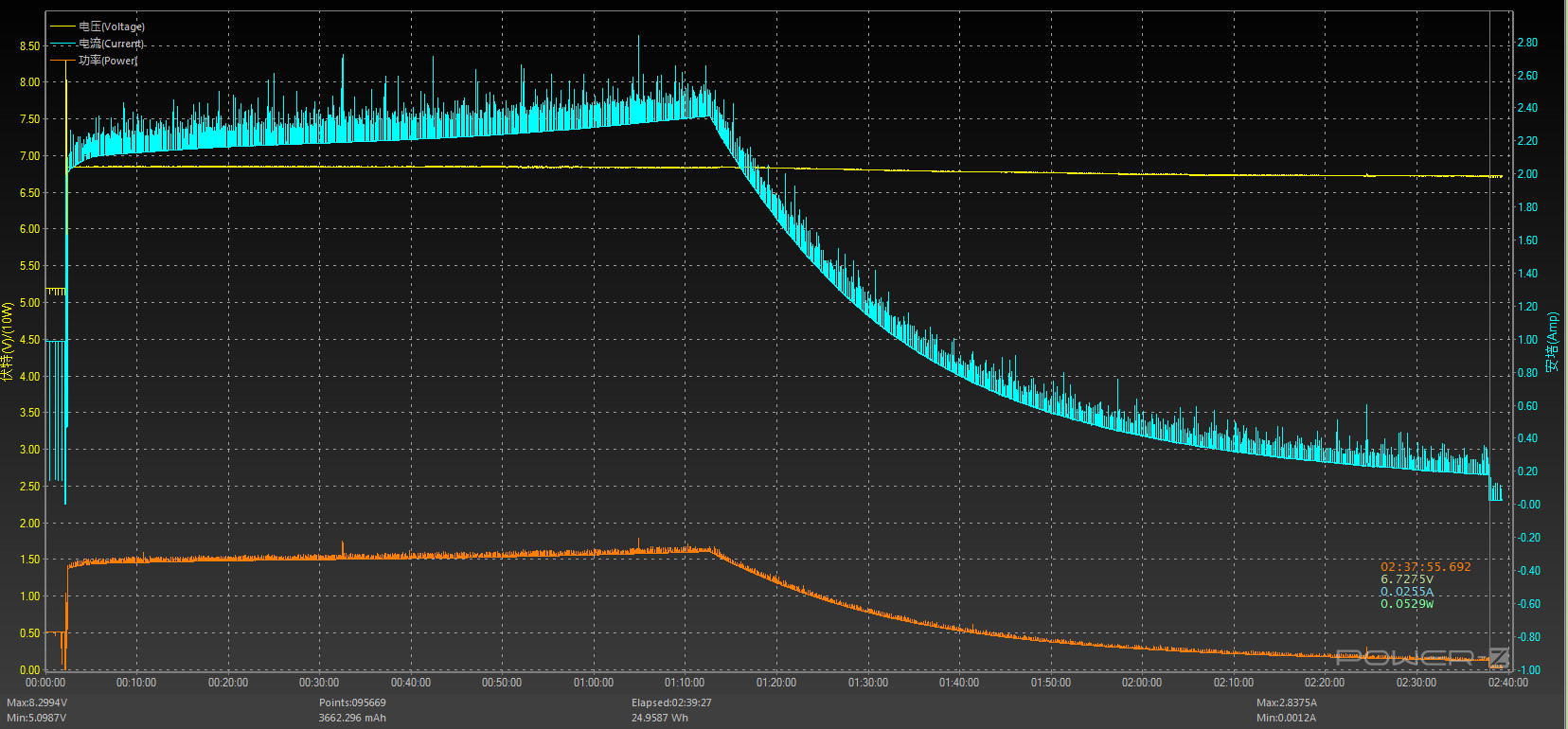Click the Points:095669 counter
Screen dimensions: 1568x729
[352, 702]
